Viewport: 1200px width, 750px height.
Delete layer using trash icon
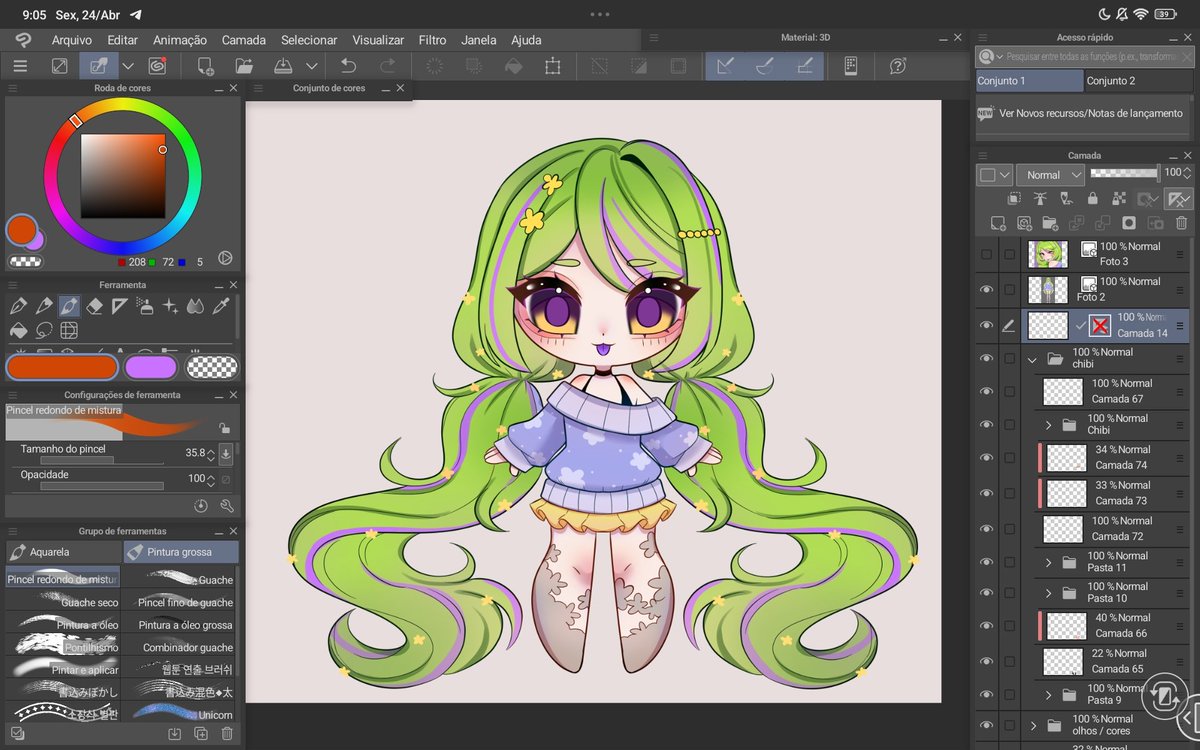1181,224
